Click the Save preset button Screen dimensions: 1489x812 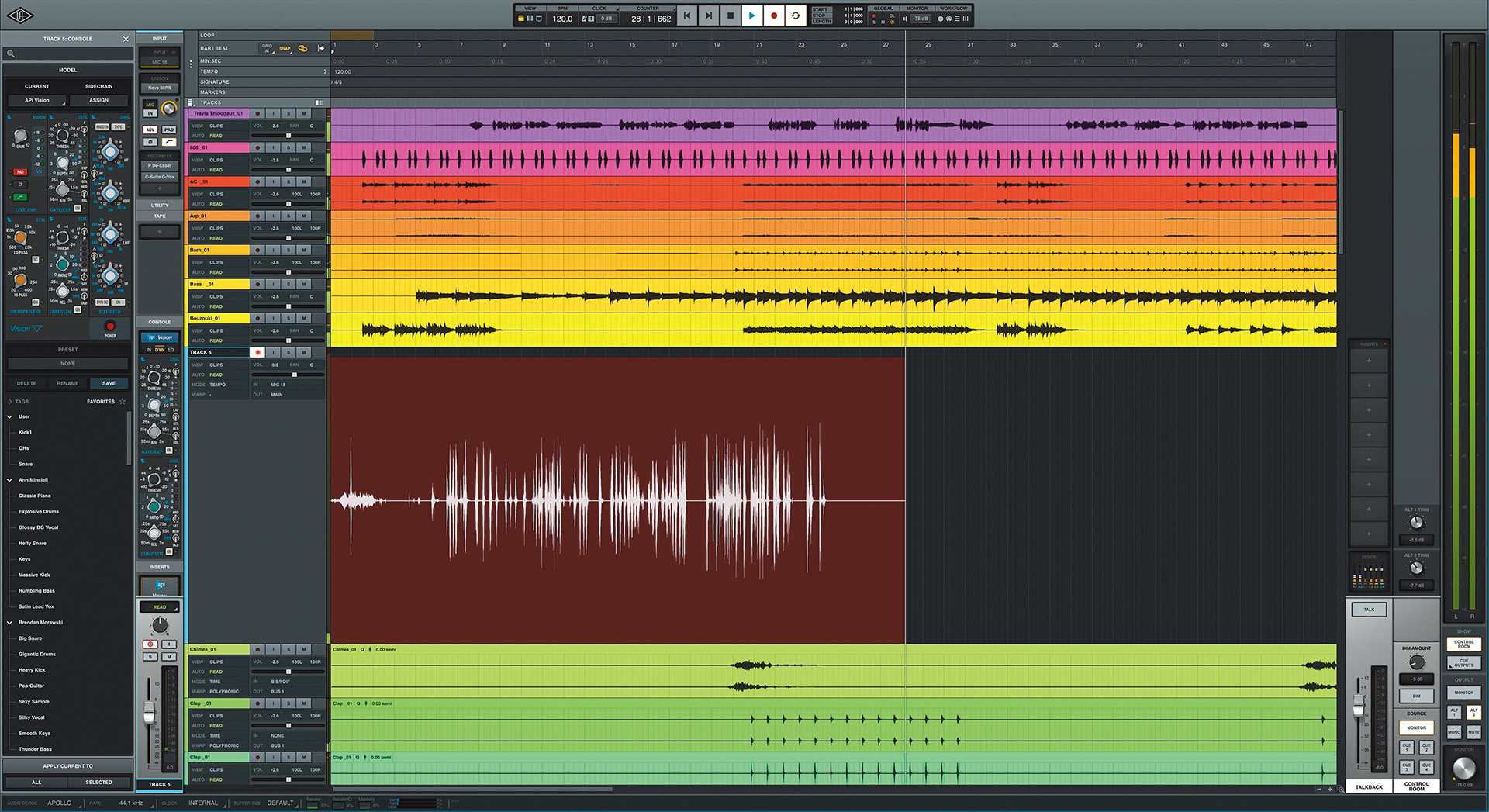click(x=109, y=383)
